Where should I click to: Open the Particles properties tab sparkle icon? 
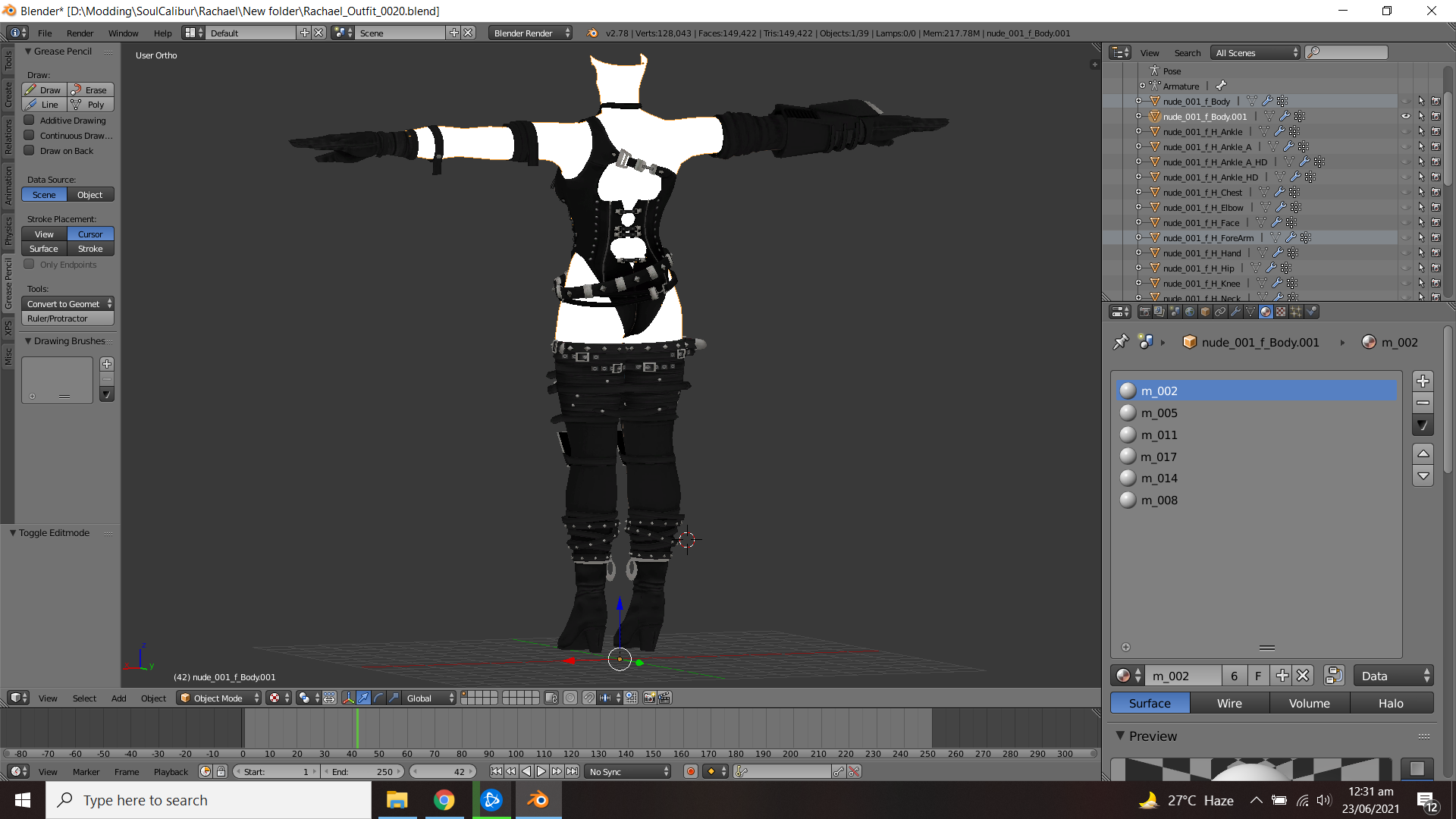(1296, 312)
